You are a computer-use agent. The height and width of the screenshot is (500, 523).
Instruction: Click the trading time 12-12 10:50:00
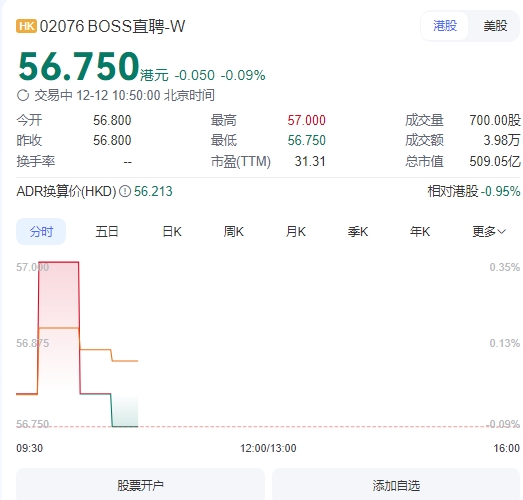coord(118,95)
